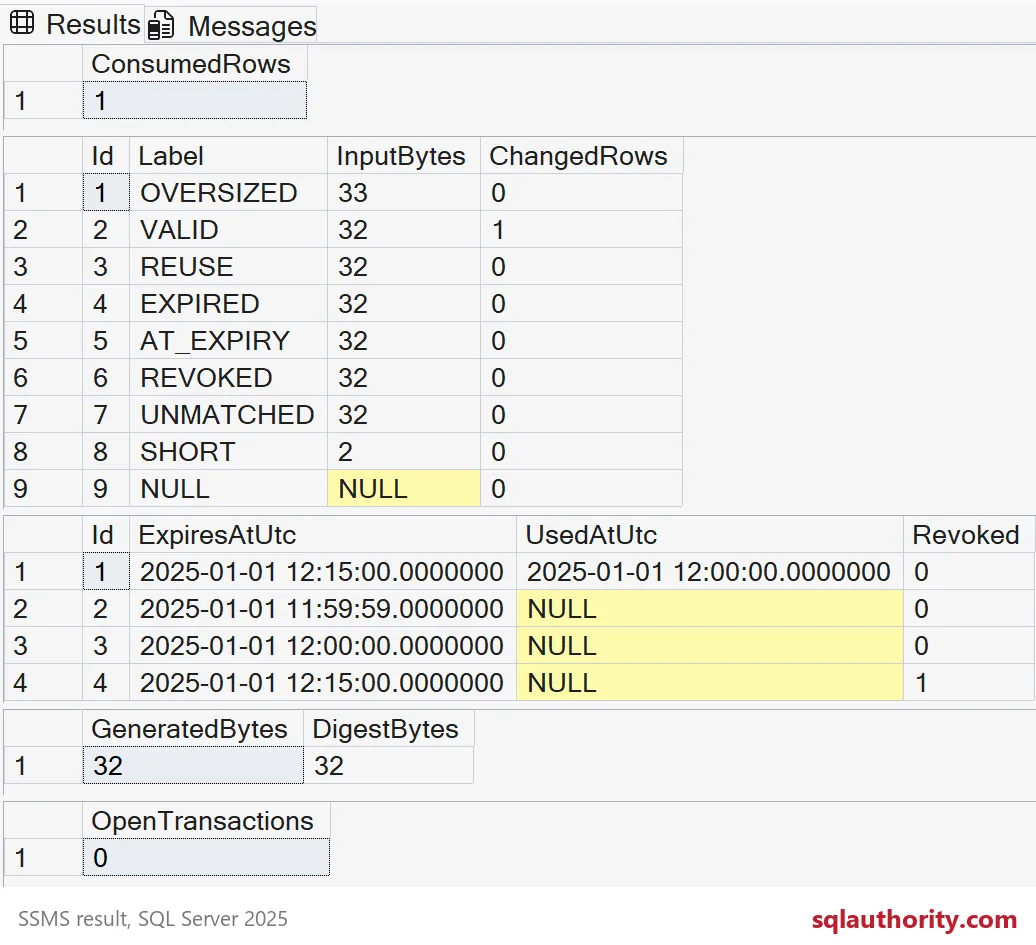Click the Results grid icon
This screenshot has height=945, width=1036.
pos(22,23)
